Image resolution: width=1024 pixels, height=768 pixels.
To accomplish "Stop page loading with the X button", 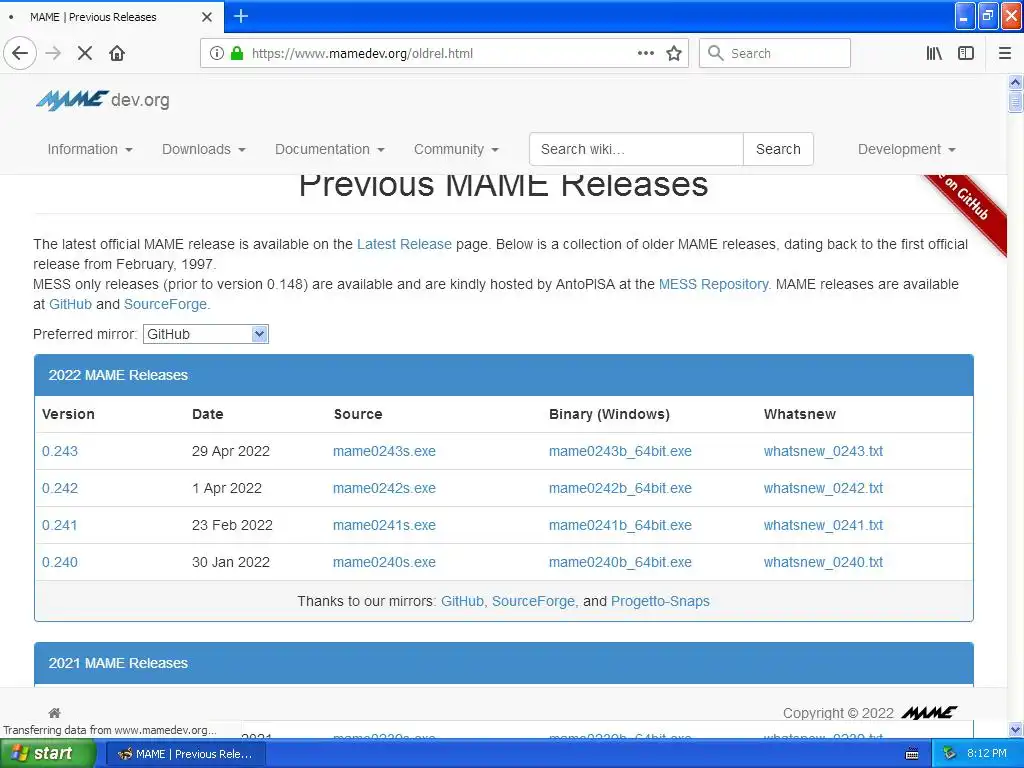I will coord(85,54).
